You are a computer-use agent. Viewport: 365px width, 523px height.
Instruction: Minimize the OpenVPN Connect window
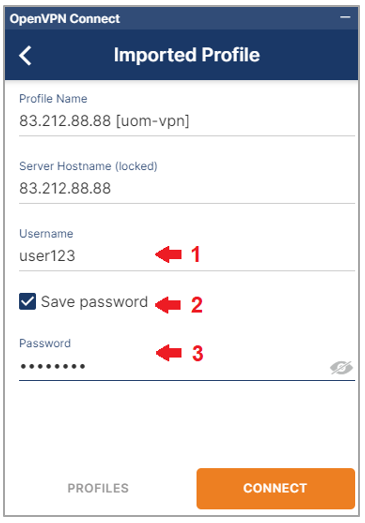click(345, 17)
